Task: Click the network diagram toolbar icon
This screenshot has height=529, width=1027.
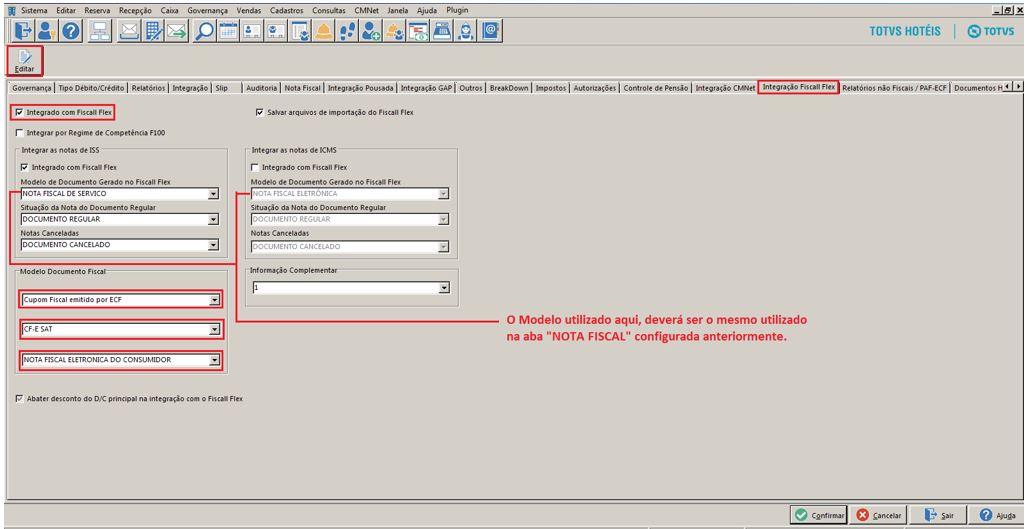Action: click(x=100, y=31)
